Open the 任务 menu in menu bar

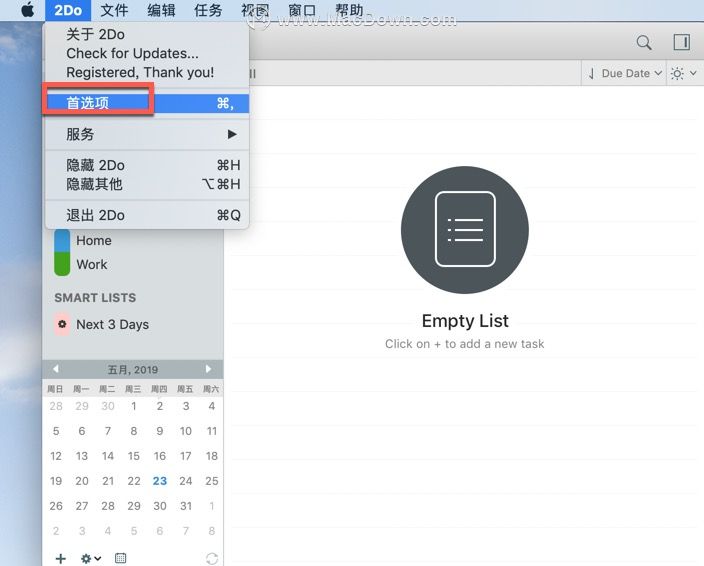(208, 10)
